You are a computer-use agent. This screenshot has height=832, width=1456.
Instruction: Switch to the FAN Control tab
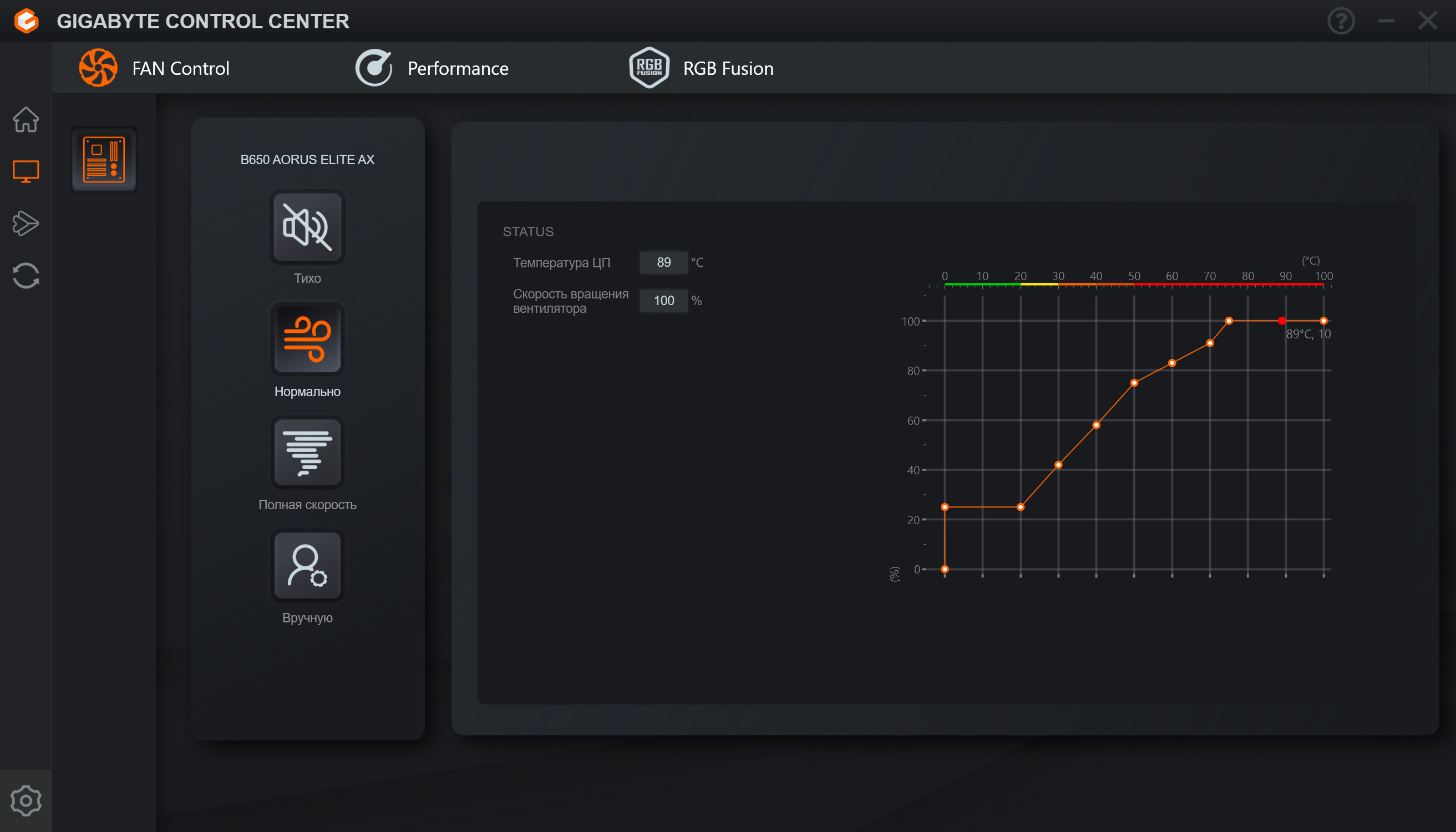154,68
